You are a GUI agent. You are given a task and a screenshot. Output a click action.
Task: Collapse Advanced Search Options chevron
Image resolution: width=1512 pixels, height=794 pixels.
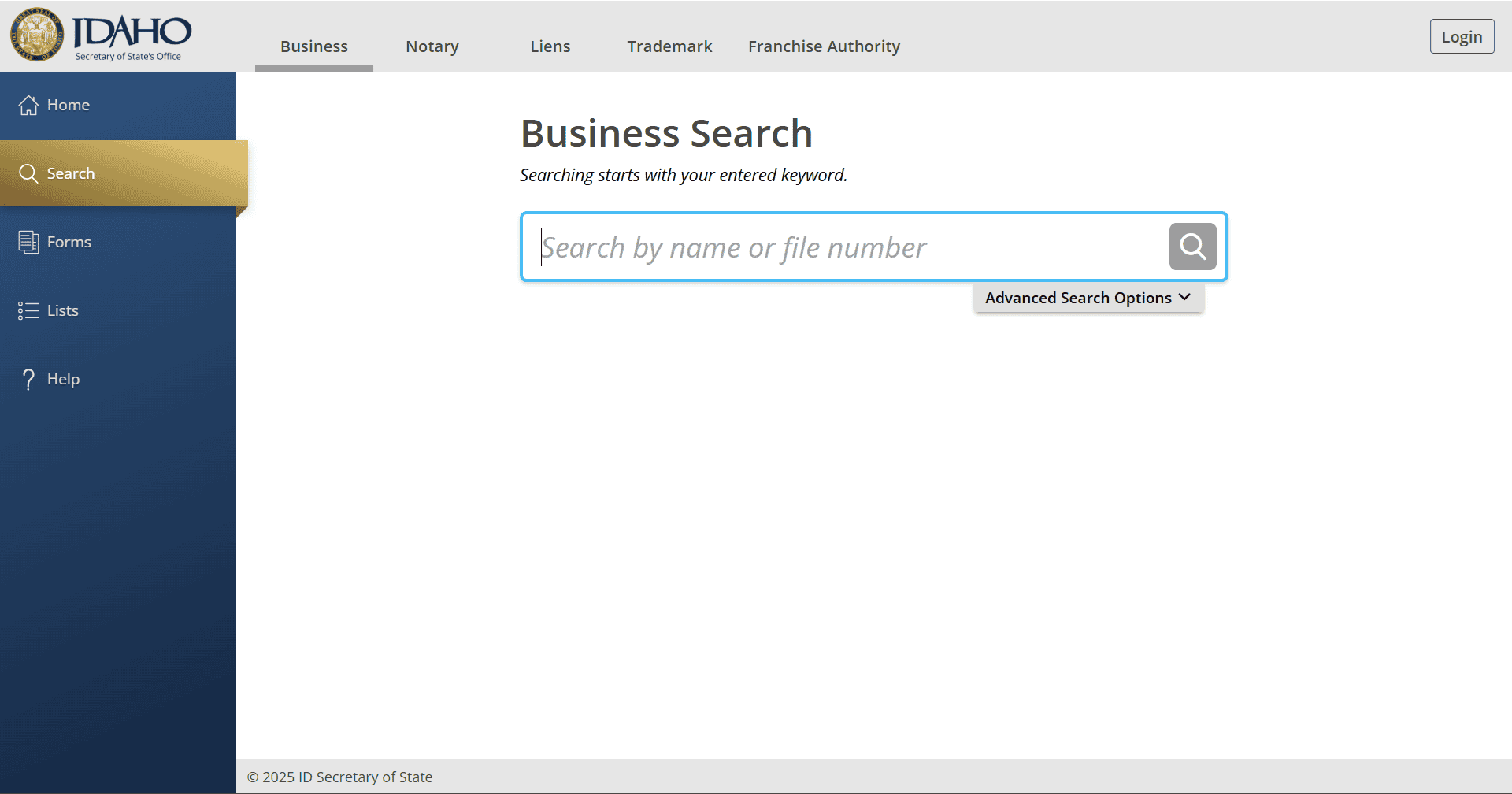click(1186, 298)
